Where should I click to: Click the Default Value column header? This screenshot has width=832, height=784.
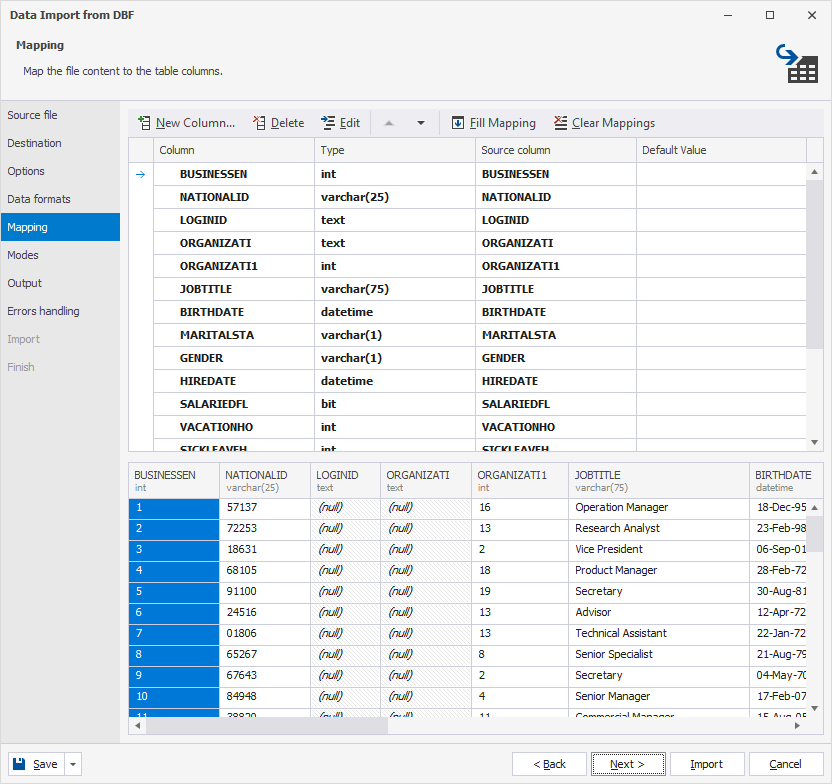[x=721, y=150]
